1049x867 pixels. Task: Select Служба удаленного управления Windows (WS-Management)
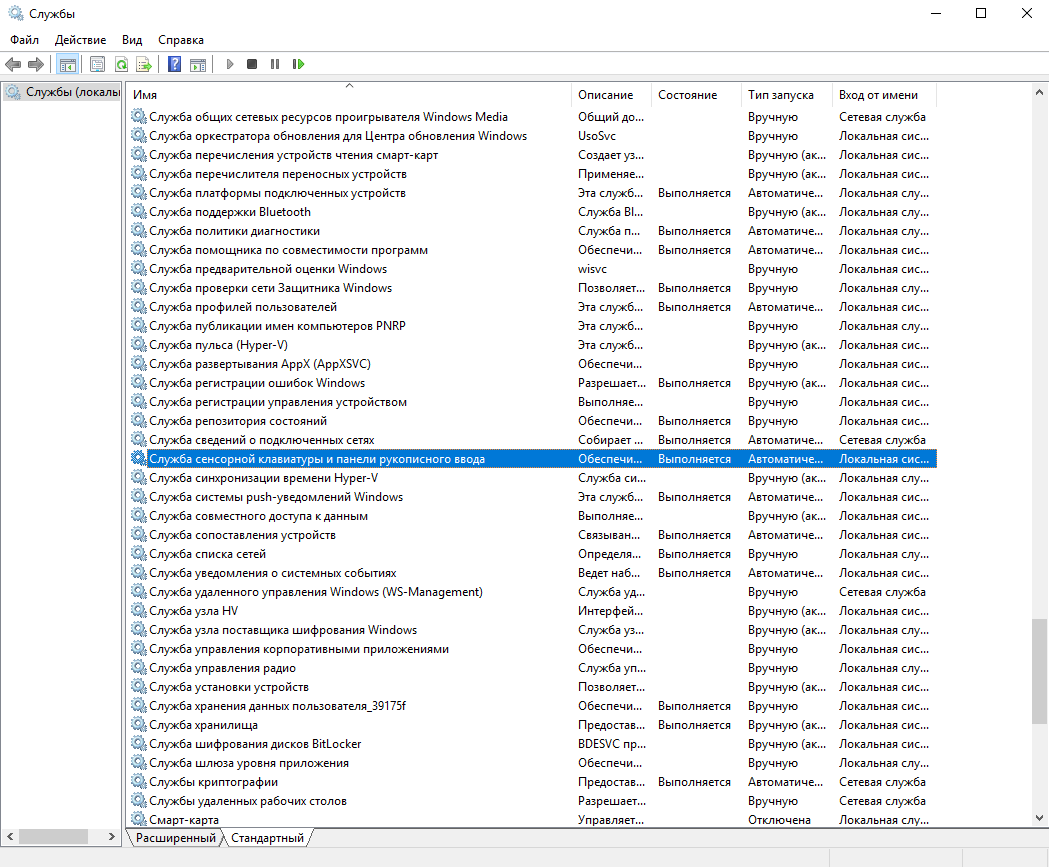pos(533,592)
